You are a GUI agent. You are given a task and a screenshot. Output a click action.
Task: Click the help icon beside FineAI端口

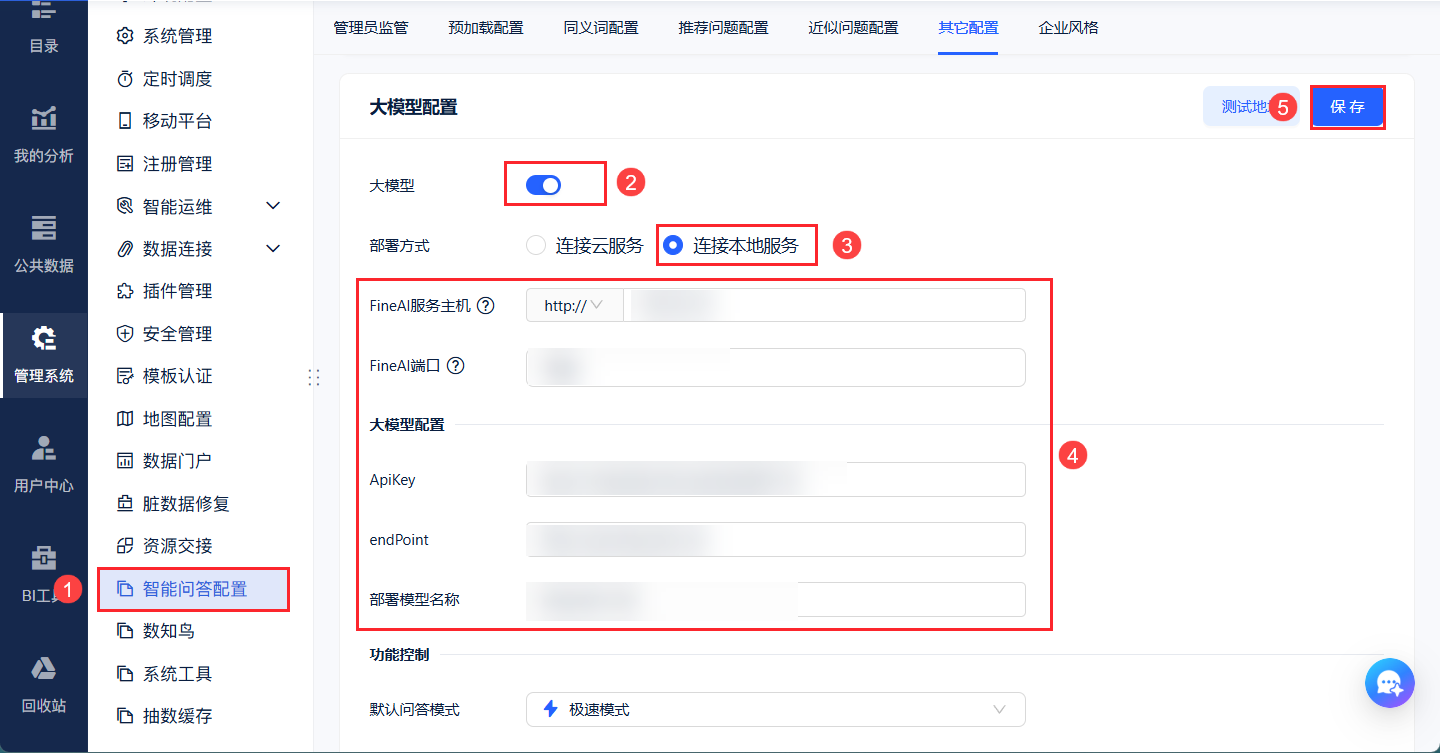coord(455,366)
